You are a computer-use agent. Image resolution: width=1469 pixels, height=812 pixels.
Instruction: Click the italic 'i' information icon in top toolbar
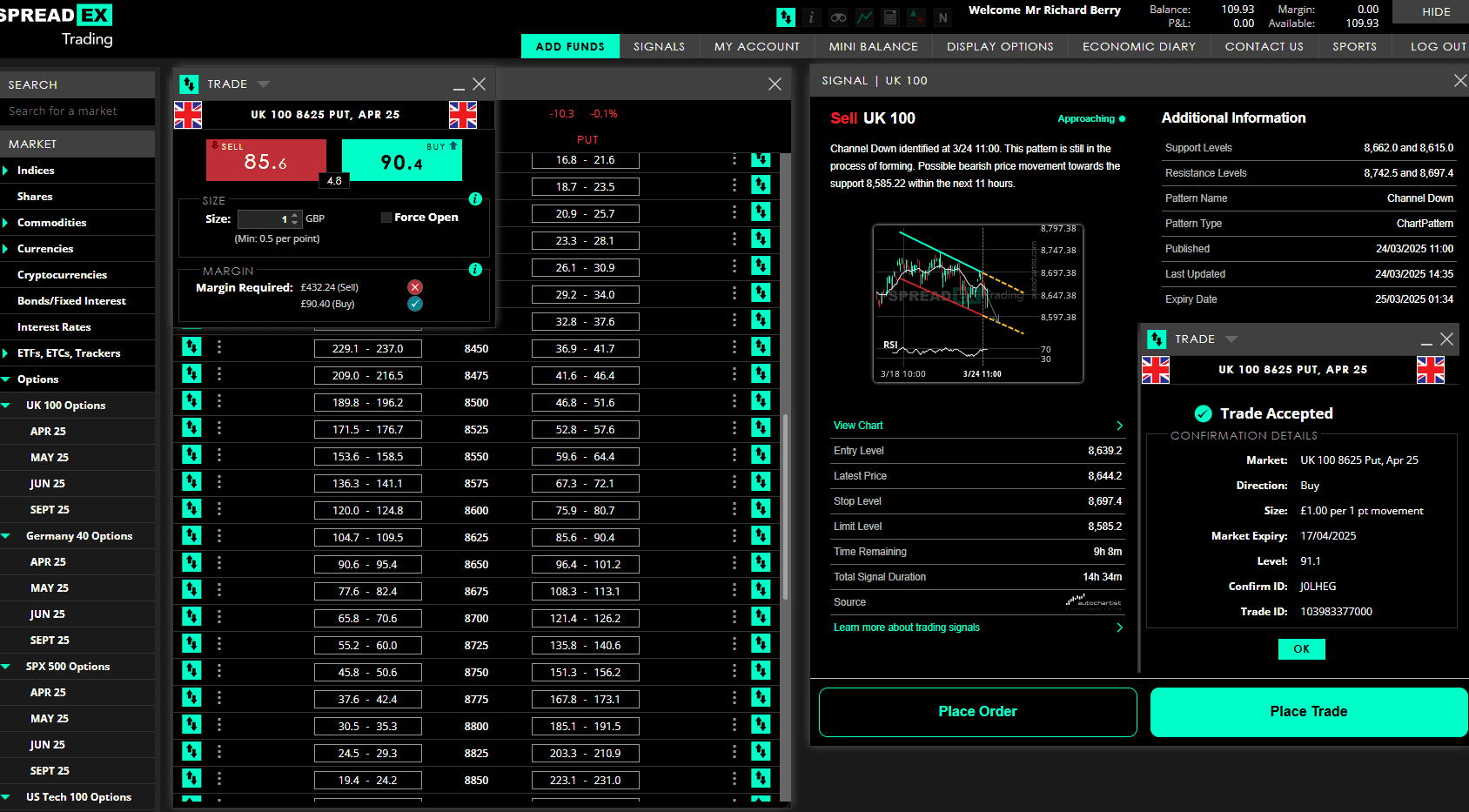(811, 17)
